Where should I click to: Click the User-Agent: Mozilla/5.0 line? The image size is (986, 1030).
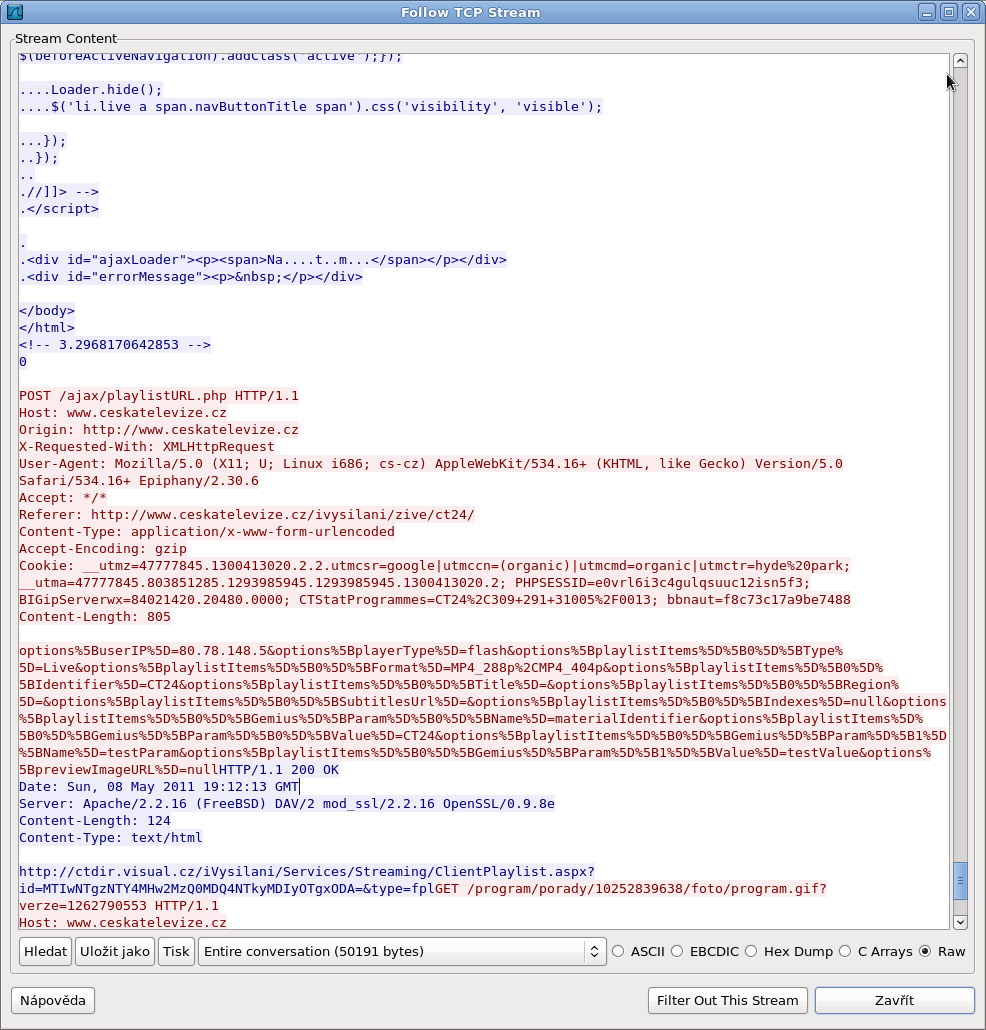tap(431, 464)
